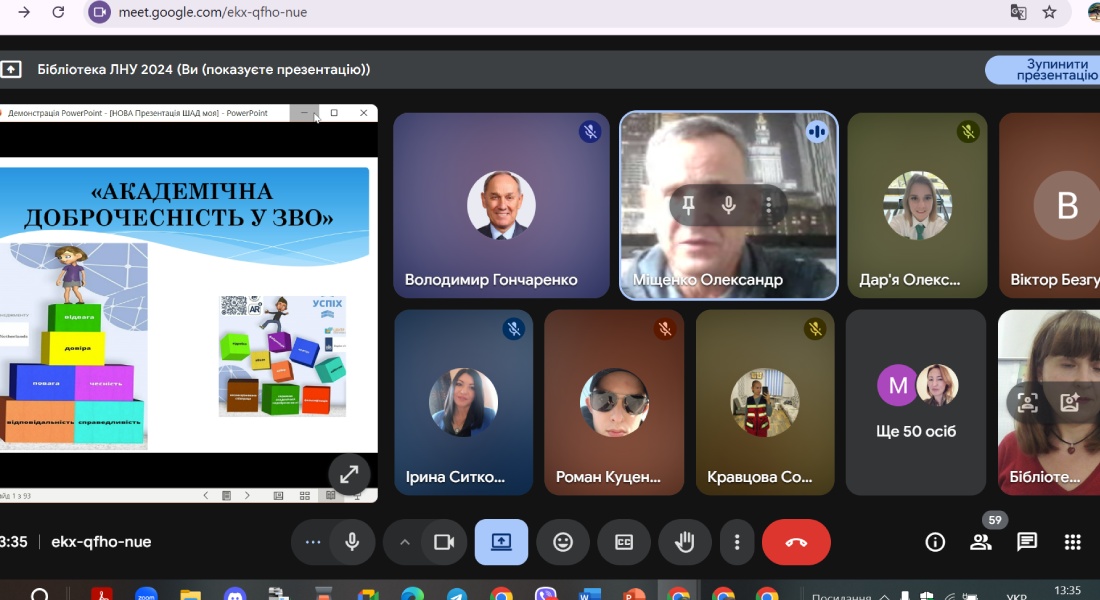
Task: Pin the Міщенко Олександр video tile
Action: 688,205
